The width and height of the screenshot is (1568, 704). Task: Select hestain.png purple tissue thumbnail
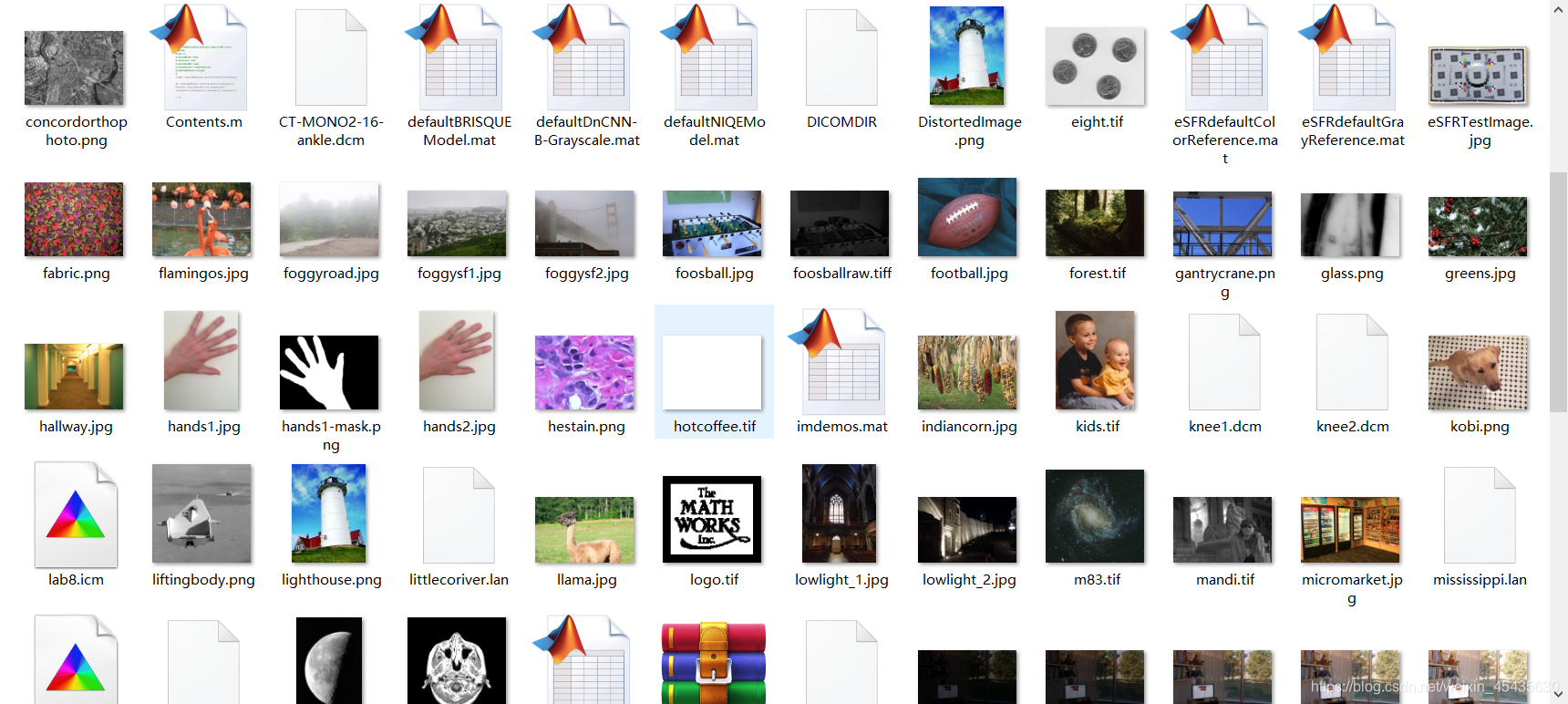[x=584, y=372]
